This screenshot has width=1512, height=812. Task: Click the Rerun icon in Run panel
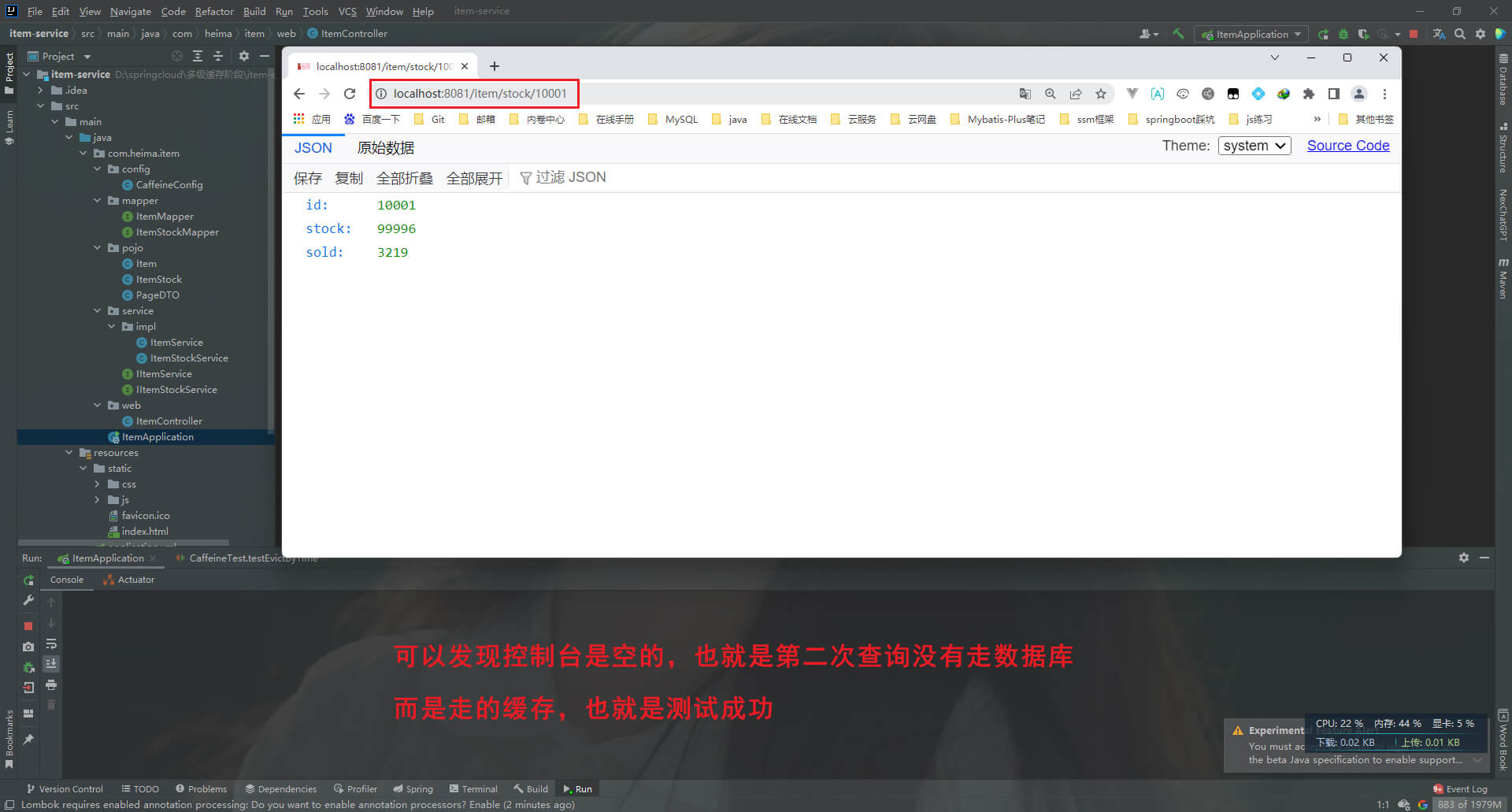[28, 580]
